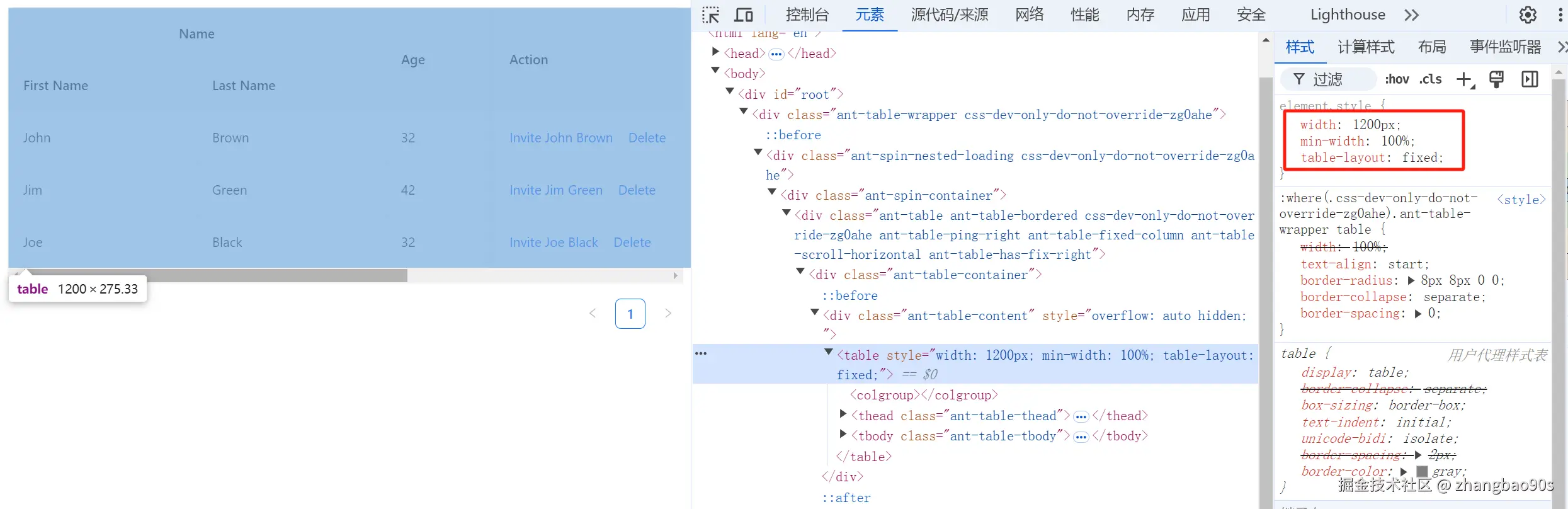Expand the head ellipsis badge
Image resolution: width=1568 pixels, height=509 pixels.
(x=776, y=54)
